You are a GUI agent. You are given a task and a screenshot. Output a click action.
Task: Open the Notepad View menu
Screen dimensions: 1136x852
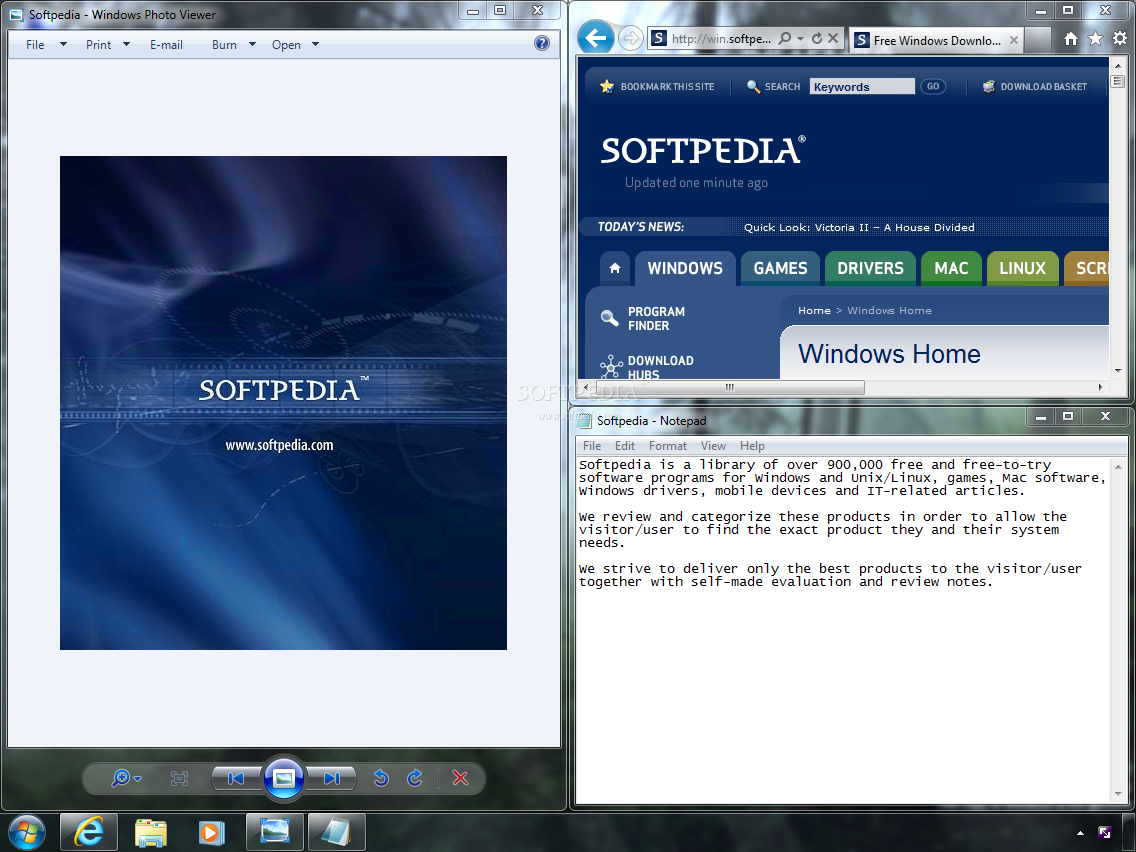point(713,446)
